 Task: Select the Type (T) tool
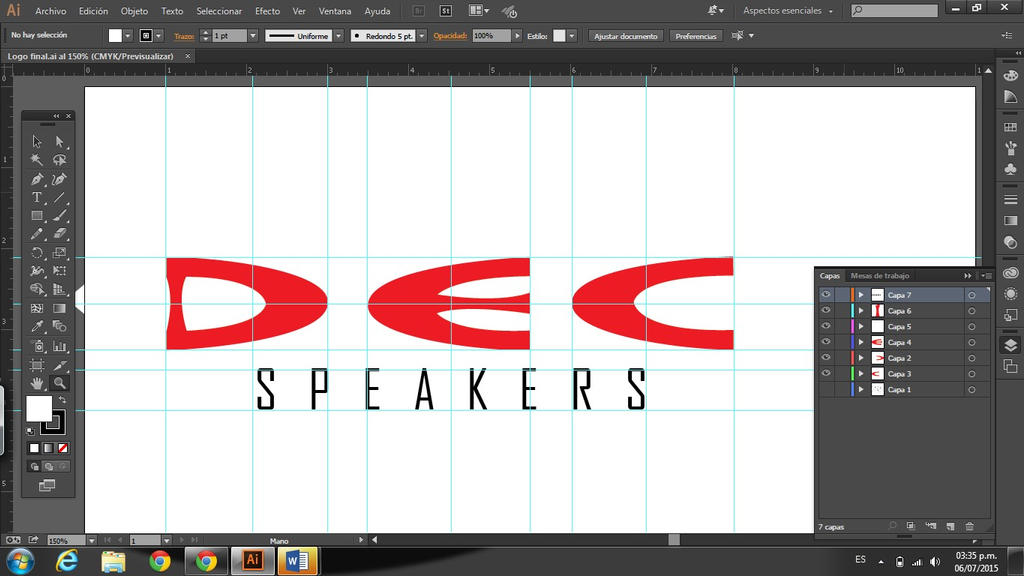(37, 197)
